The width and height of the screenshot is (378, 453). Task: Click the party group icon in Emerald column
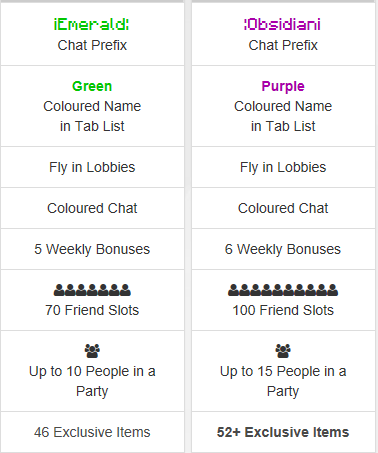pyautogui.click(x=92, y=351)
